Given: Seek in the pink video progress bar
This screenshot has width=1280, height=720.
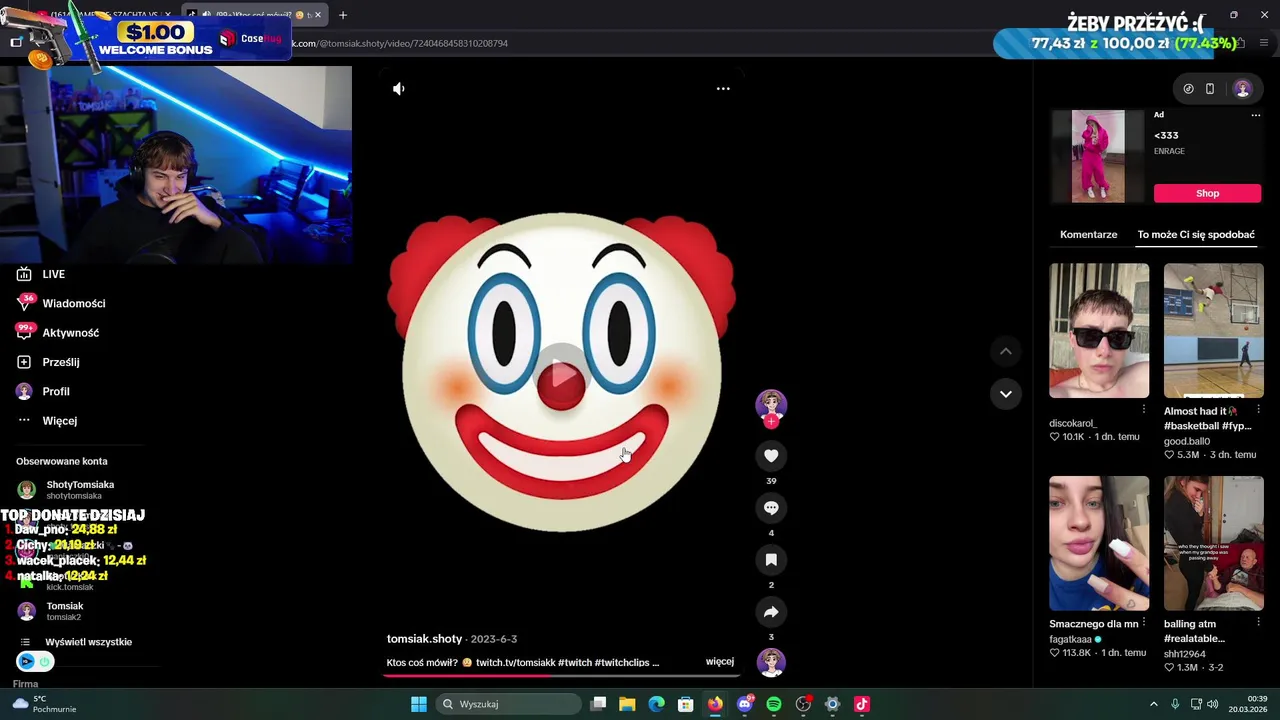Looking at the screenshot, I should click(x=562, y=675).
